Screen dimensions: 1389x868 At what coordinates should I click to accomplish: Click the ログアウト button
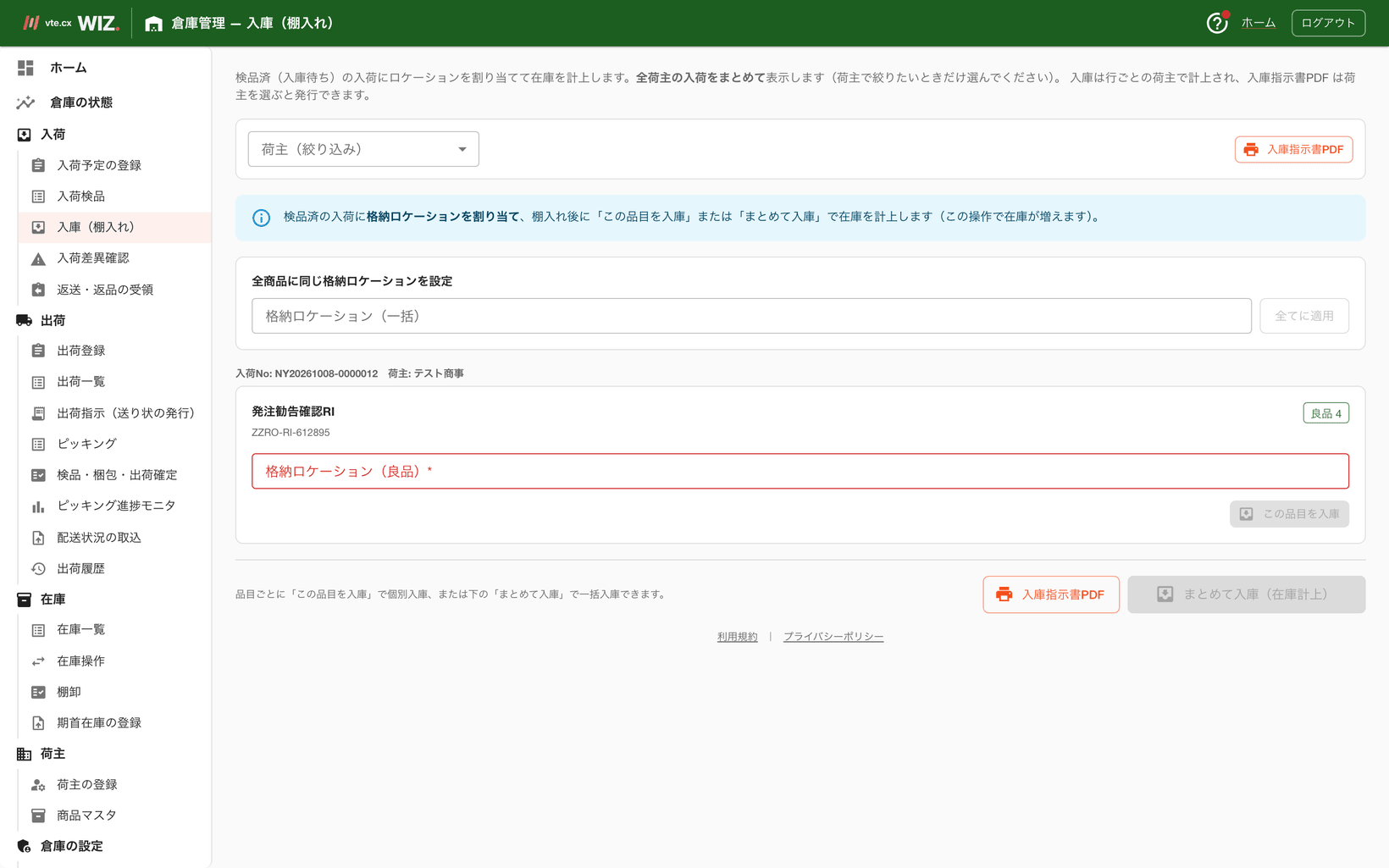pos(1328,23)
